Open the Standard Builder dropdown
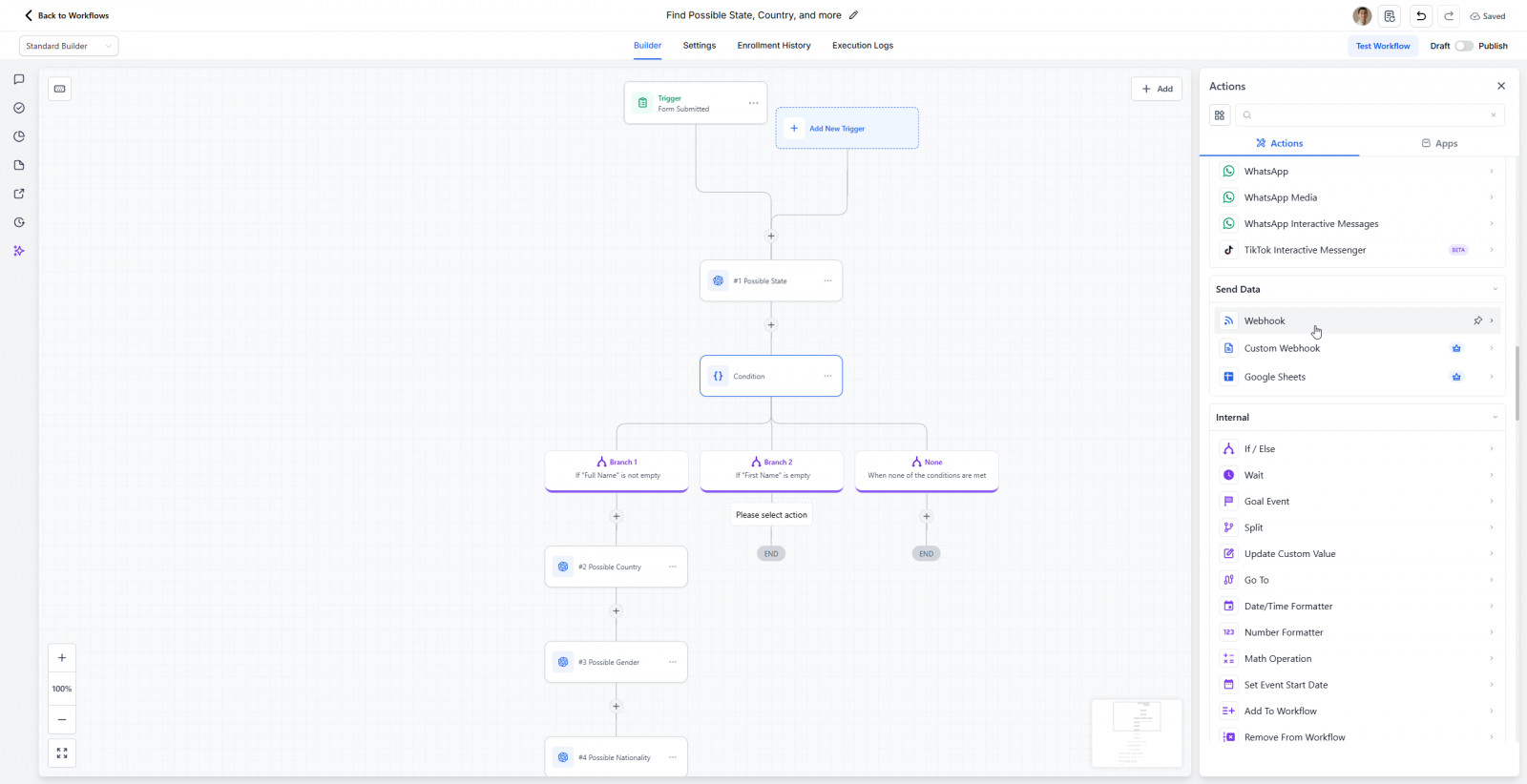The image size is (1527, 784). point(69,46)
